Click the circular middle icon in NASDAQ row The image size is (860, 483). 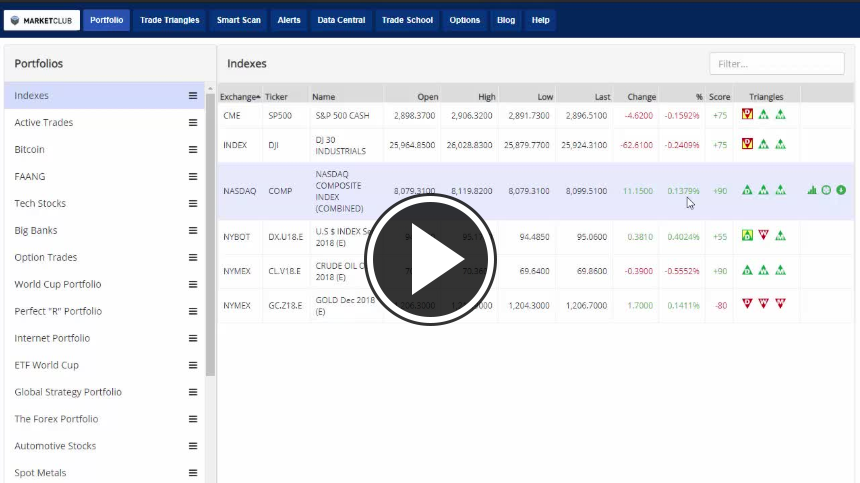(826, 190)
